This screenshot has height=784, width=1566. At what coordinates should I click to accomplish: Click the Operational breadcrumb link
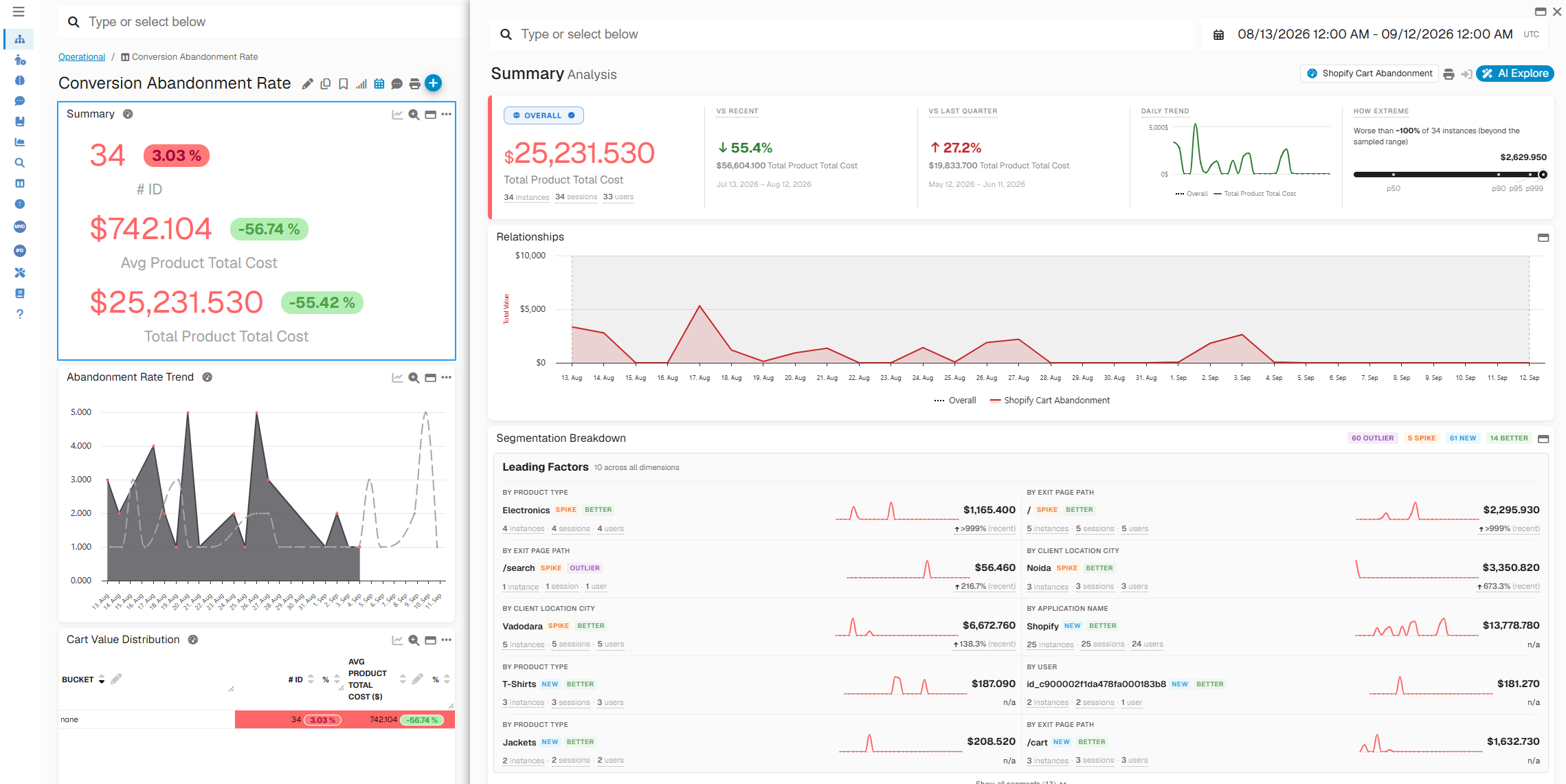click(82, 57)
